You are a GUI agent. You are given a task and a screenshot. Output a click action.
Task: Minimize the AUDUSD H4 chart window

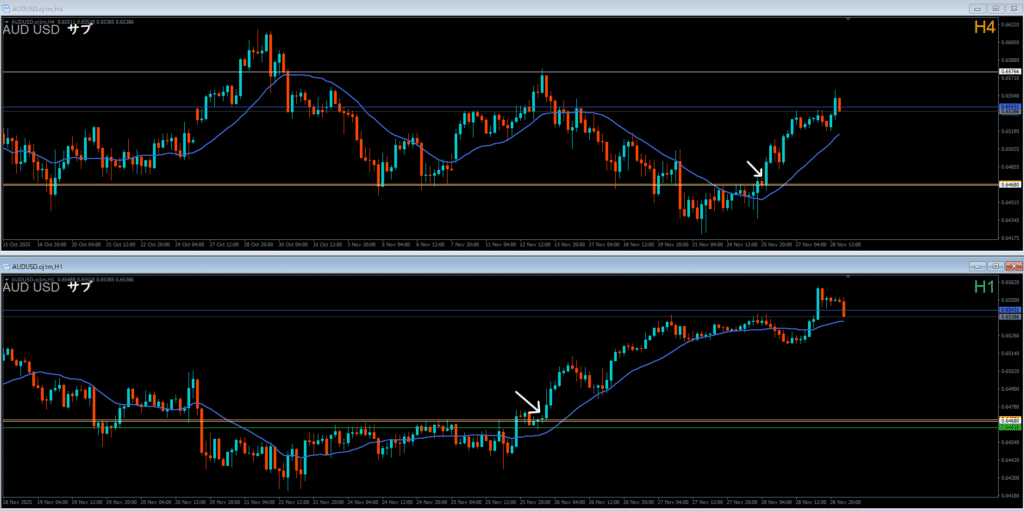pyautogui.click(x=978, y=8)
